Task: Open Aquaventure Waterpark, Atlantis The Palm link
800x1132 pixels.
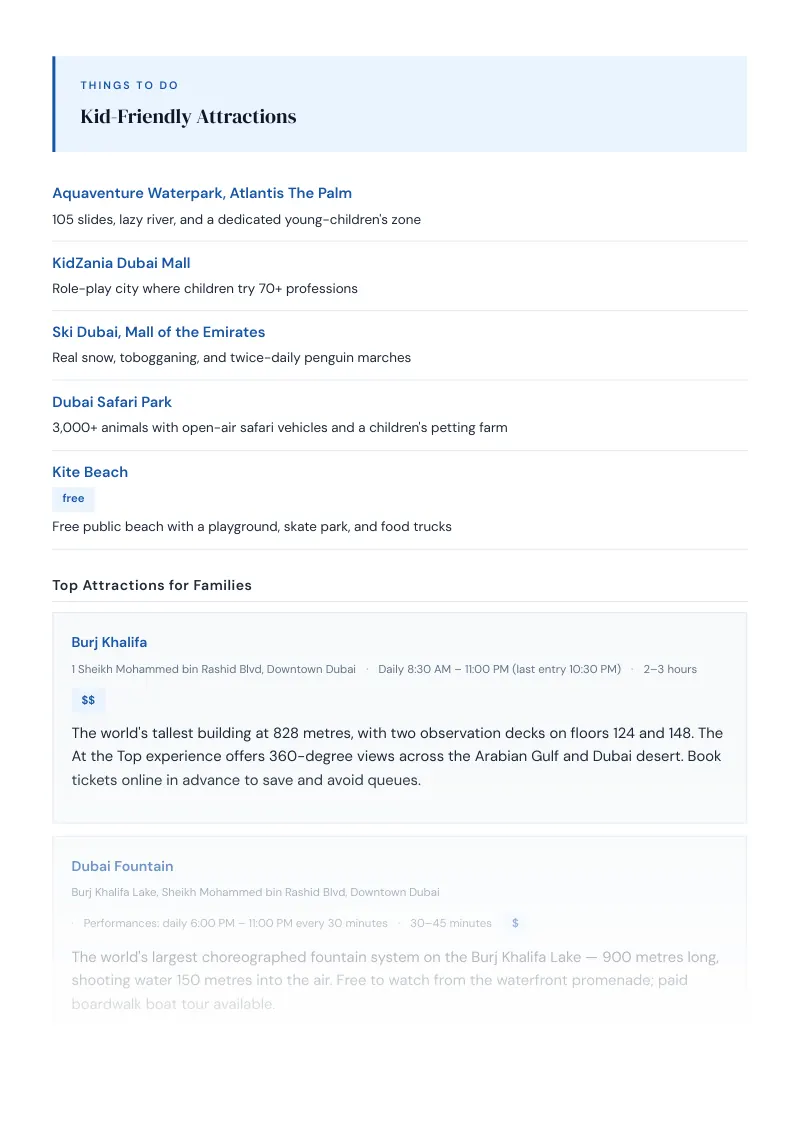Action: click(201, 193)
